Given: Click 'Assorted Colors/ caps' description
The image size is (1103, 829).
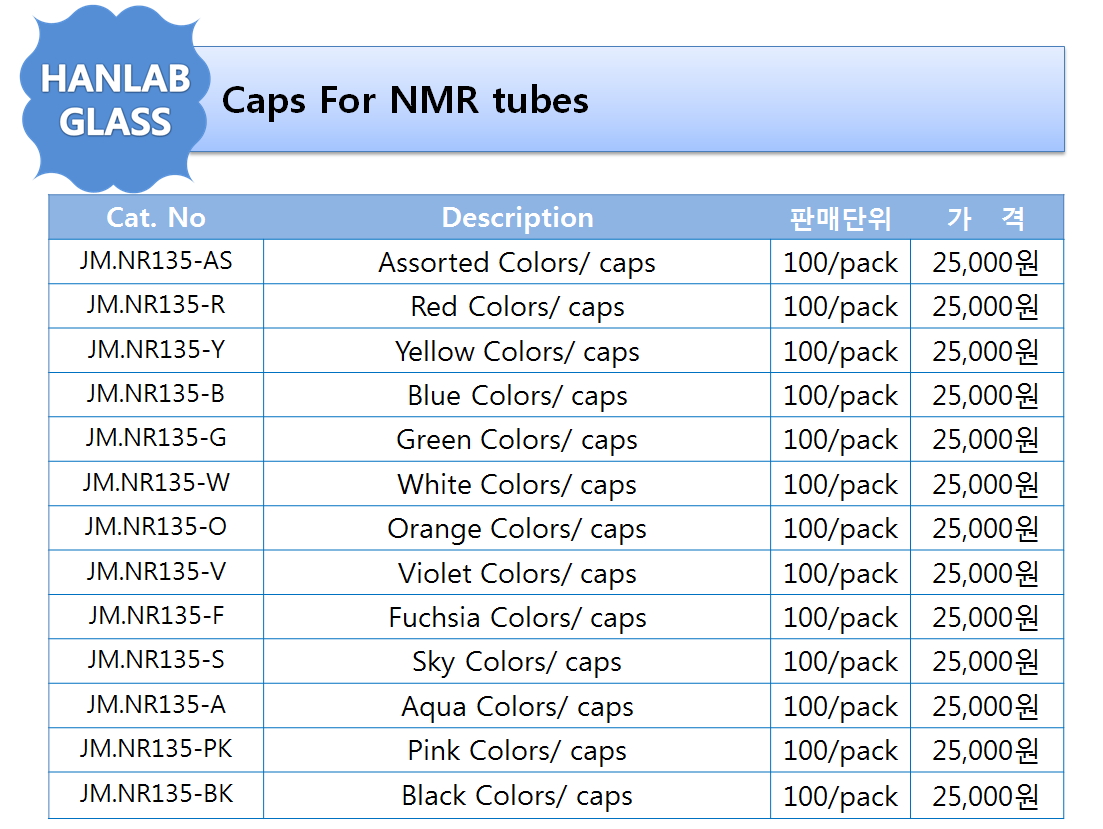Looking at the screenshot, I should tap(517, 263).
